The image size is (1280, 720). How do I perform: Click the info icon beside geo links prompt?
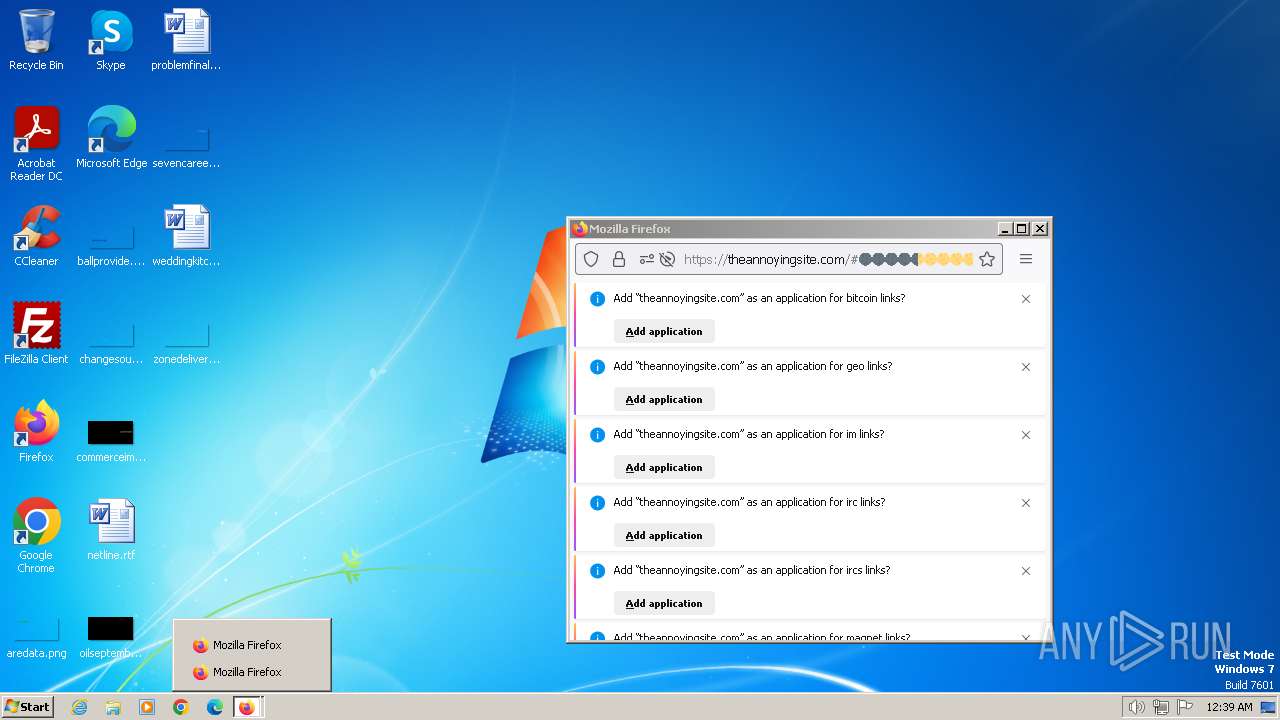(597, 367)
